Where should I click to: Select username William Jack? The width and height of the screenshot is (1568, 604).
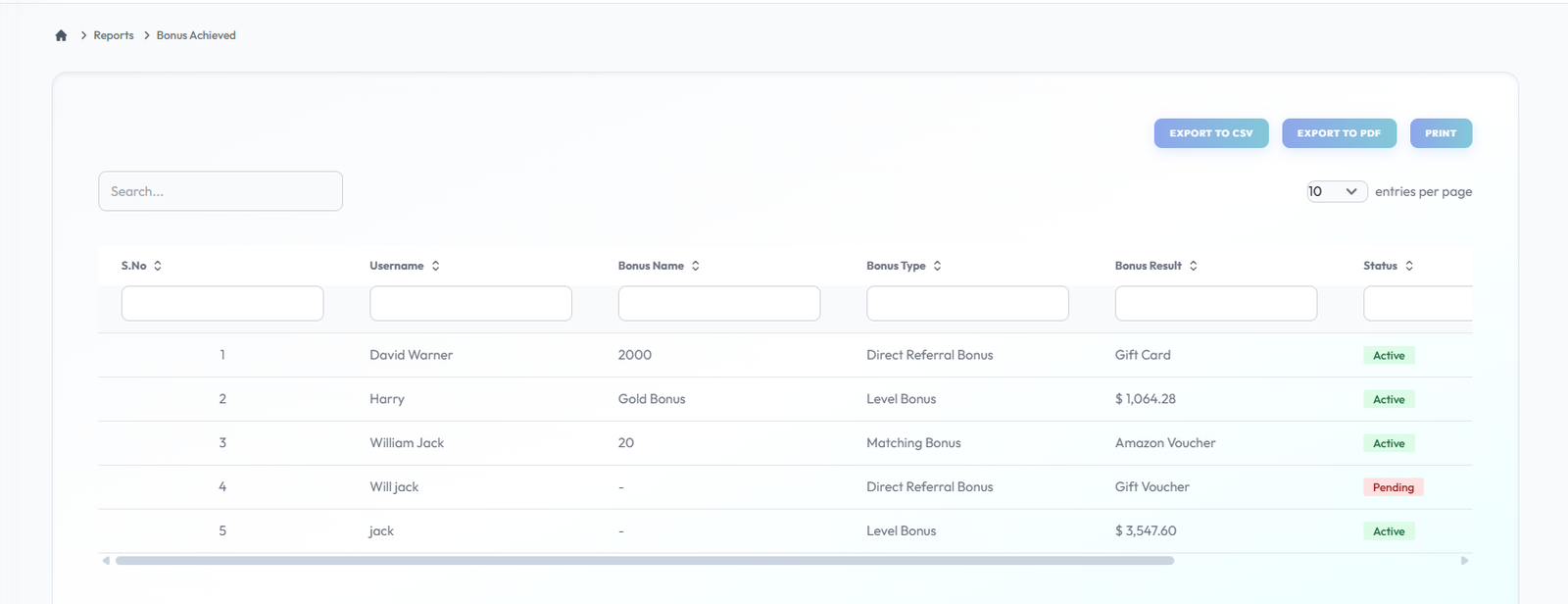[x=407, y=443]
